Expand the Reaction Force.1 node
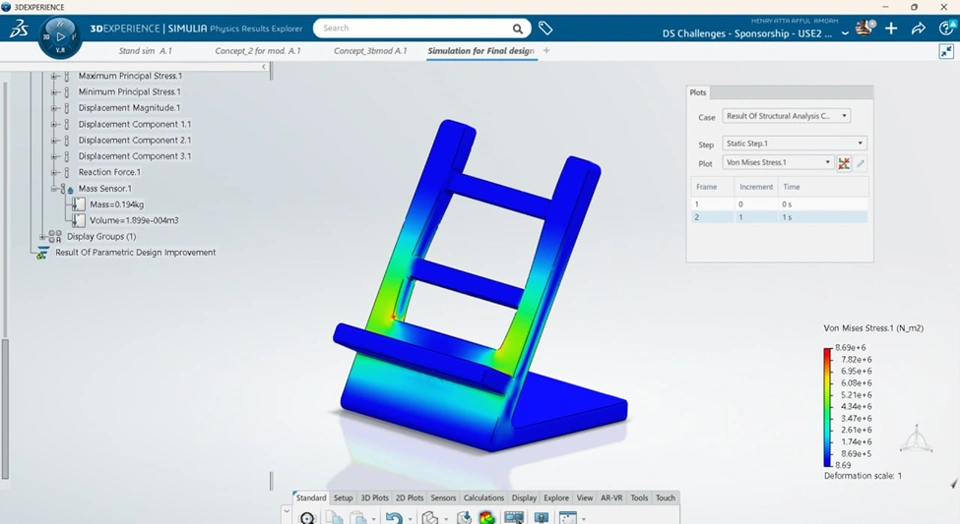This screenshot has height=524, width=960. pyautogui.click(x=54, y=173)
